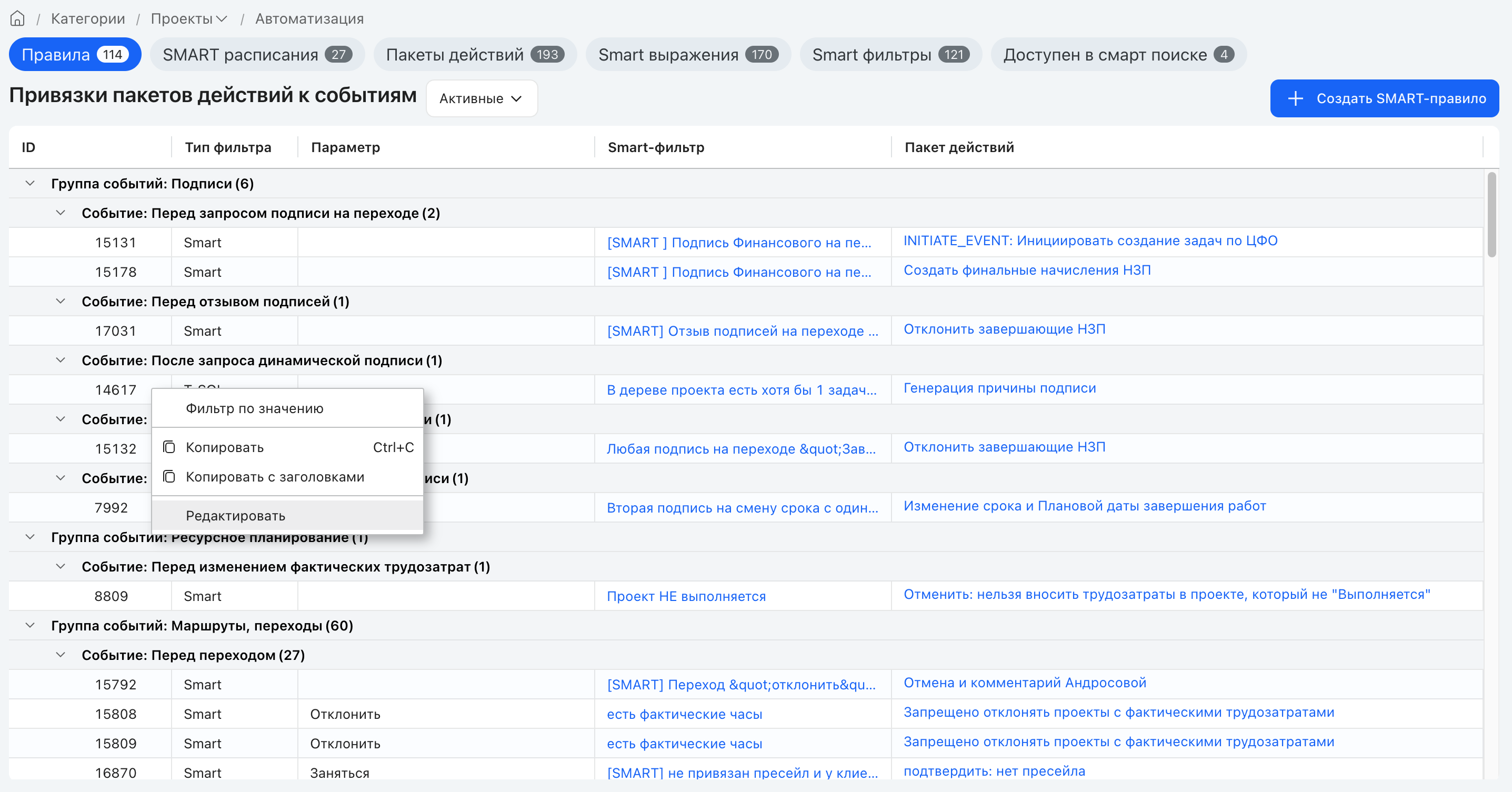The width and height of the screenshot is (1512, 792).
Task: Open Проект НЕ выполняется filter link
Action: point(686,596)
